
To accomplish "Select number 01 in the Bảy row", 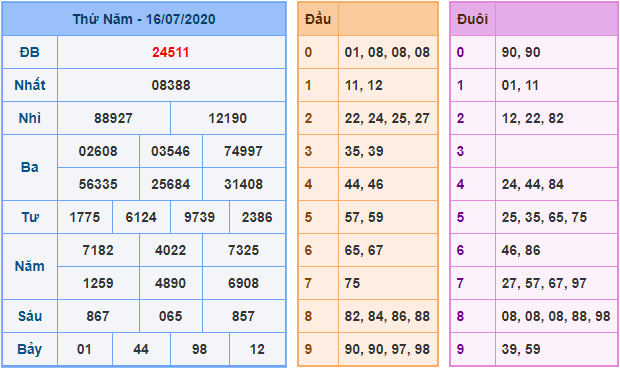I will coord(84,349).
